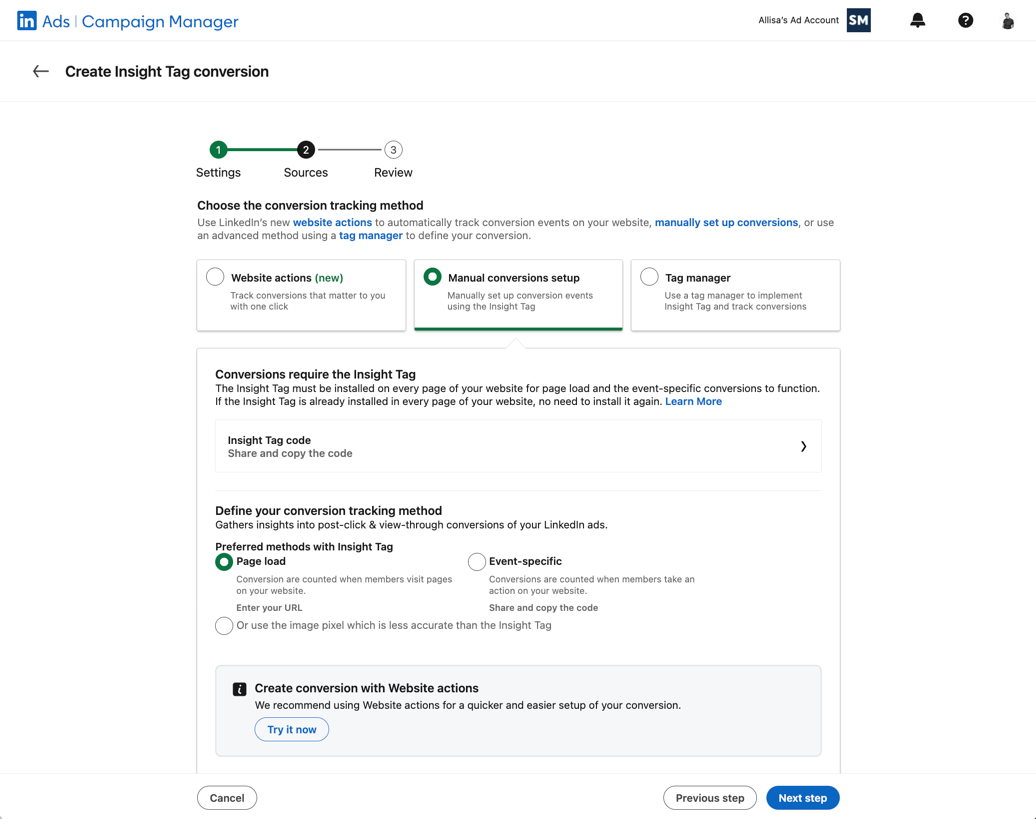The image size is (1036, 819).
Task: Click the Cancel button
Action: [227, 798]
